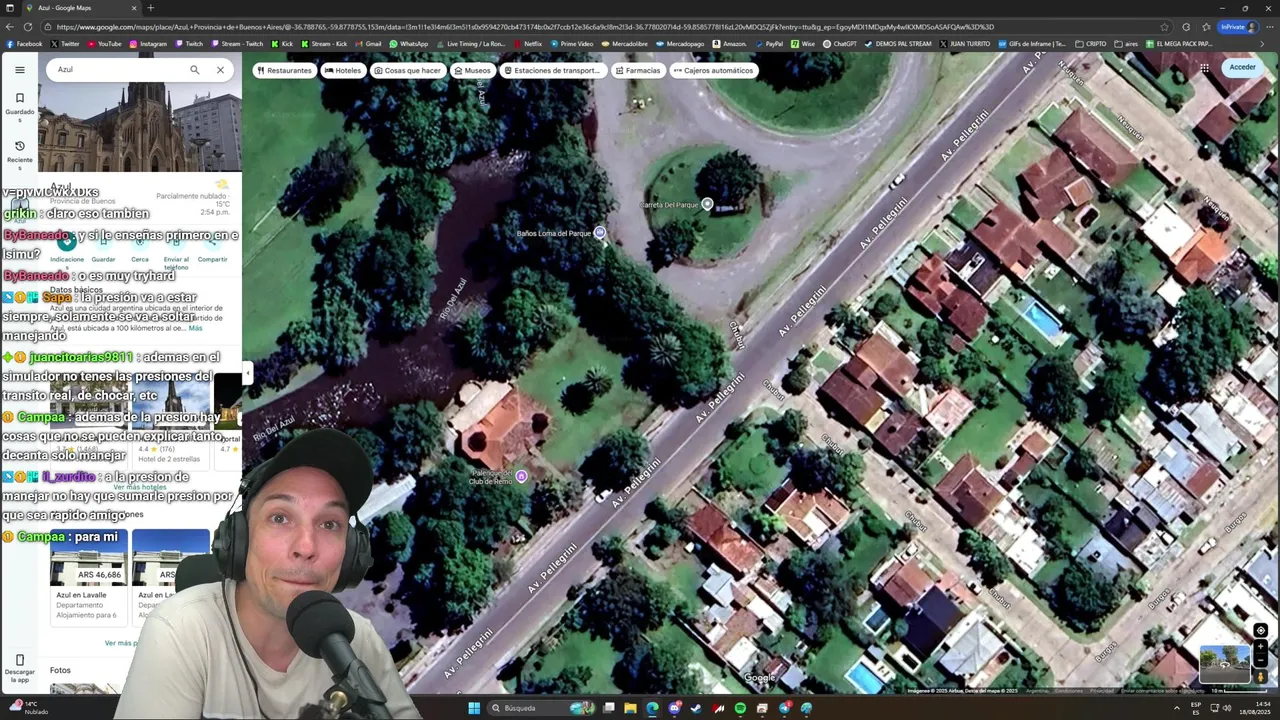
Task: Select the Cajeros automáticos chip
Action: click(x=713, y=70)
